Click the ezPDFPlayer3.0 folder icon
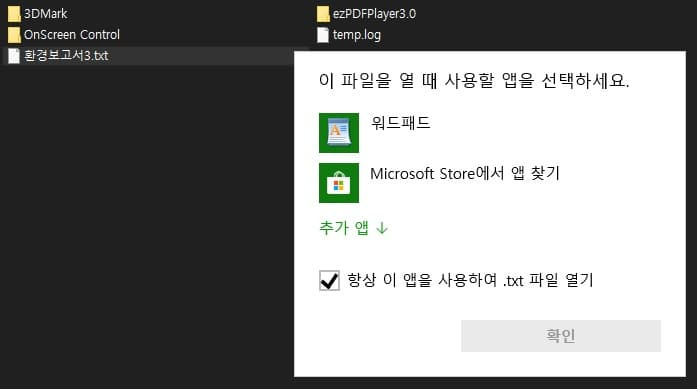Screen dimensions: 697x389 [x=323, y=14]
